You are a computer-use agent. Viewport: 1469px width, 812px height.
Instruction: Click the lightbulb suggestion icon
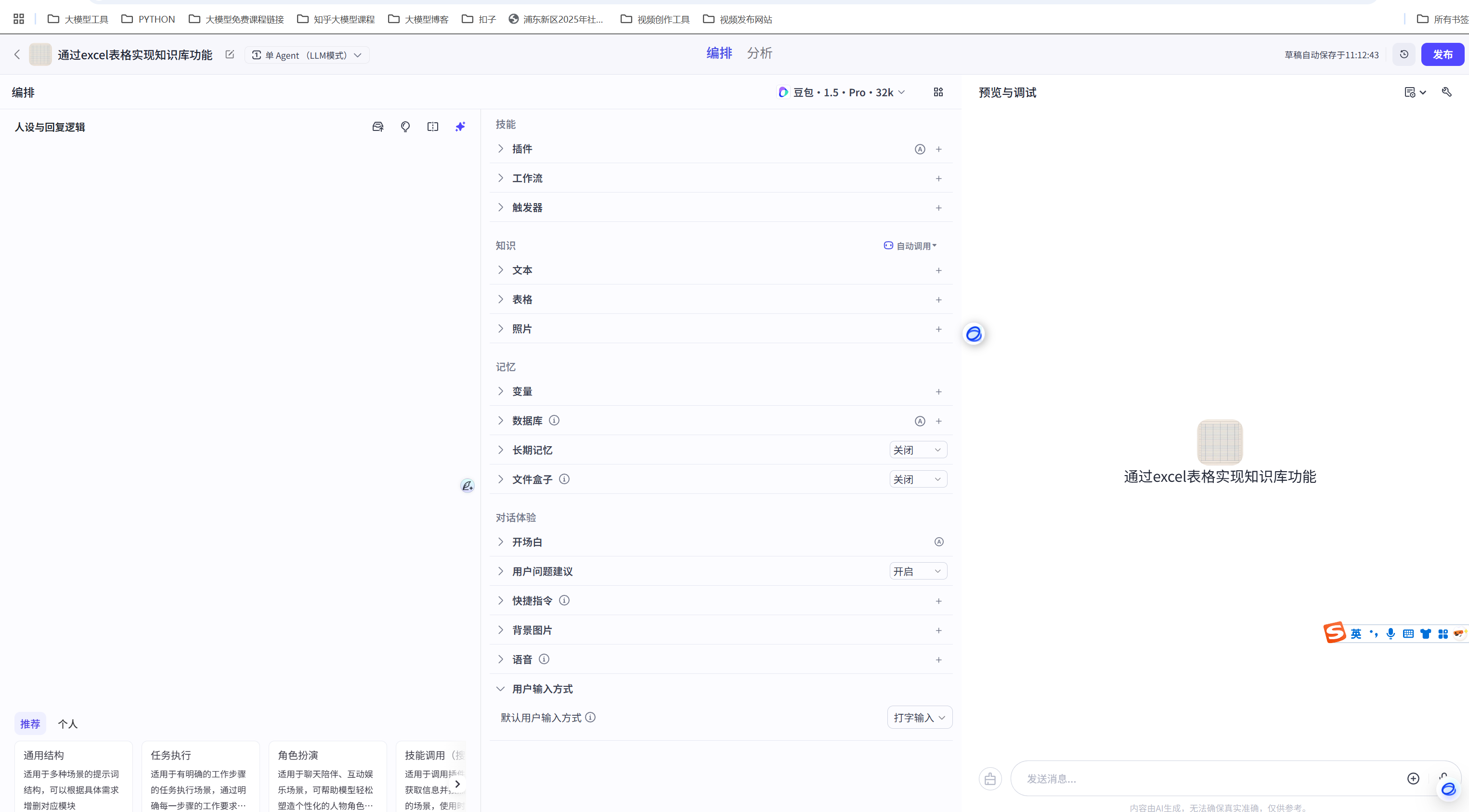point(405,127)
